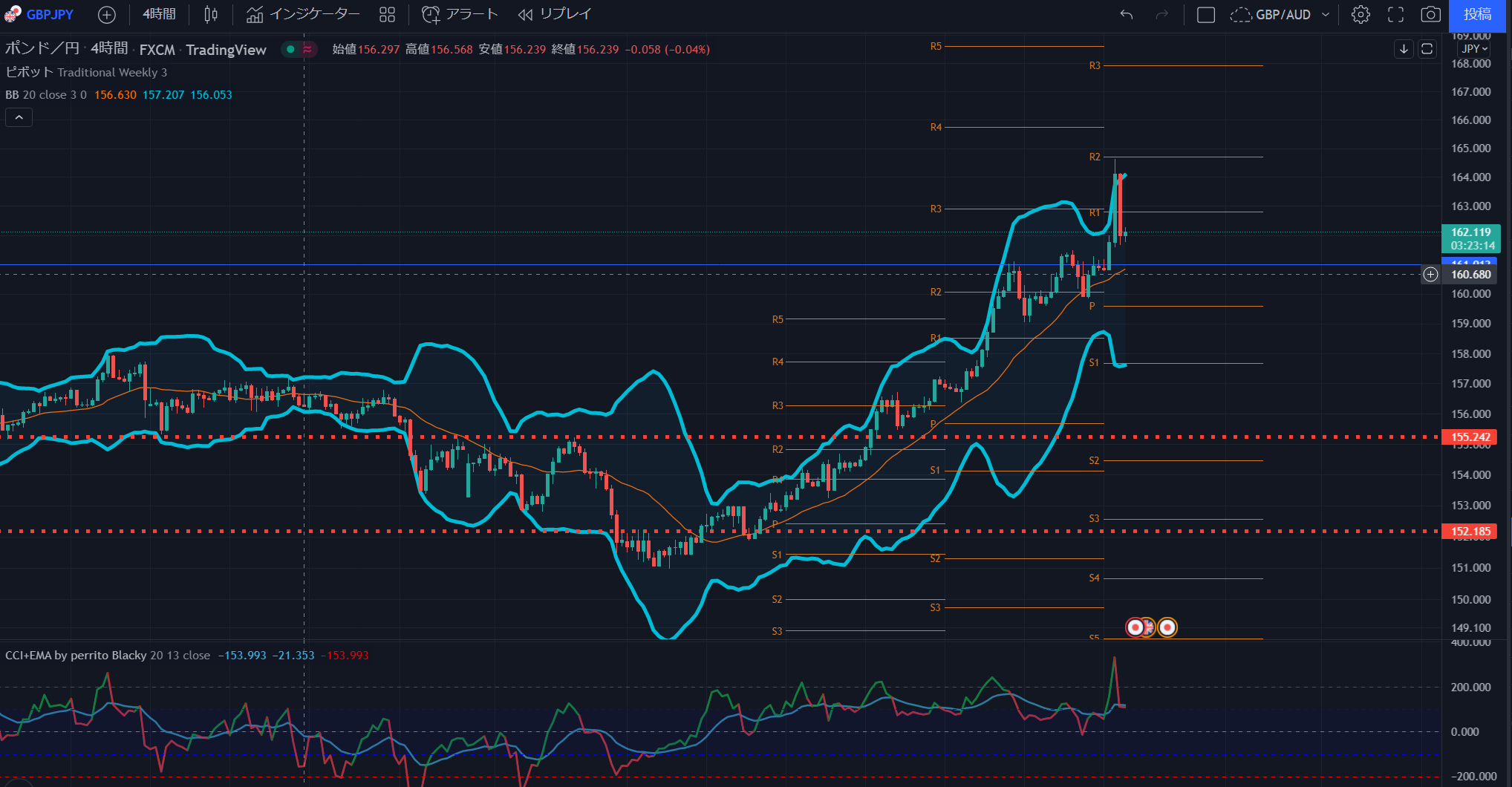Open the UK flag economic event marker

pos(1148,627)
